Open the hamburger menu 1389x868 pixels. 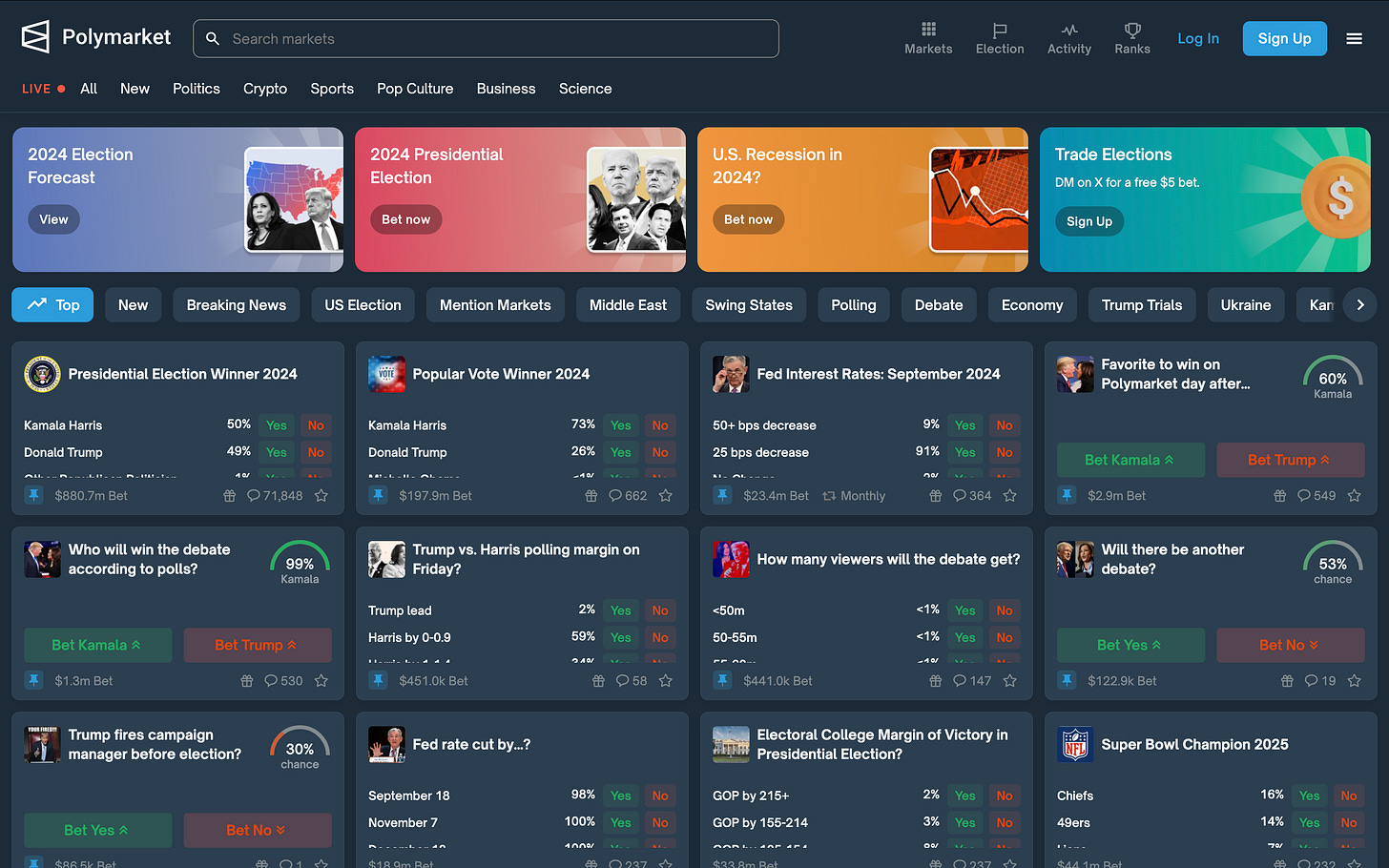coord(1354,39)
